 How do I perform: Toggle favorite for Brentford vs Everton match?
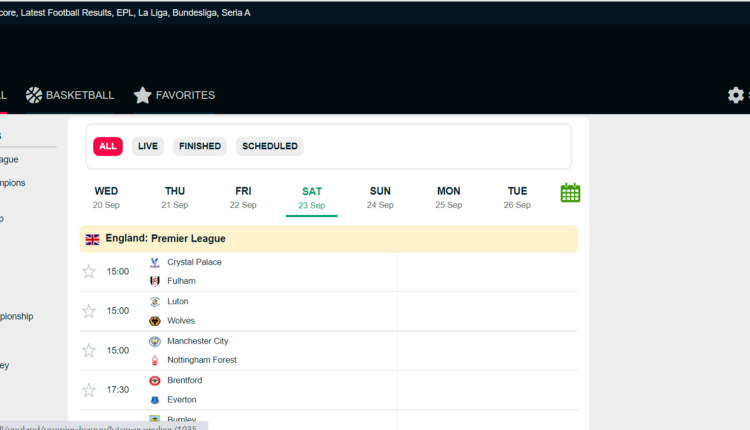click(x=89, y=390)
